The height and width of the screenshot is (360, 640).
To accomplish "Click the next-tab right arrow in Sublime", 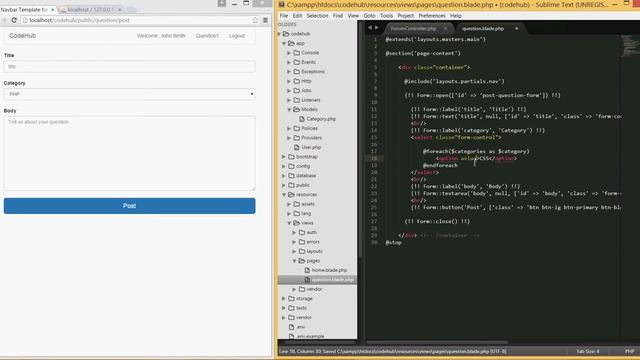I will 376,28.
